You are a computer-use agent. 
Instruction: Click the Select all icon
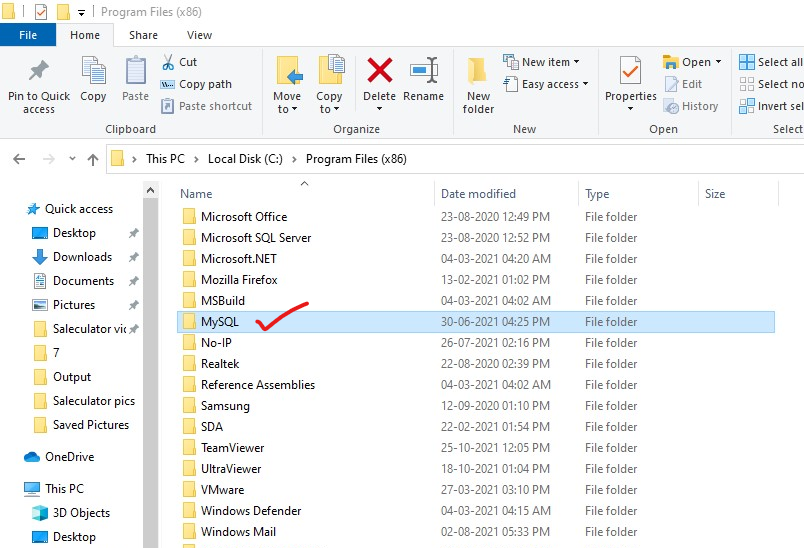tap(747, 62)
